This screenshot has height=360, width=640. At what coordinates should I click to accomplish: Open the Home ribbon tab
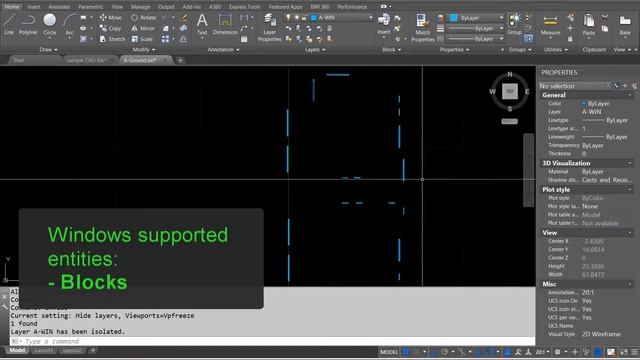pos(12,7)
